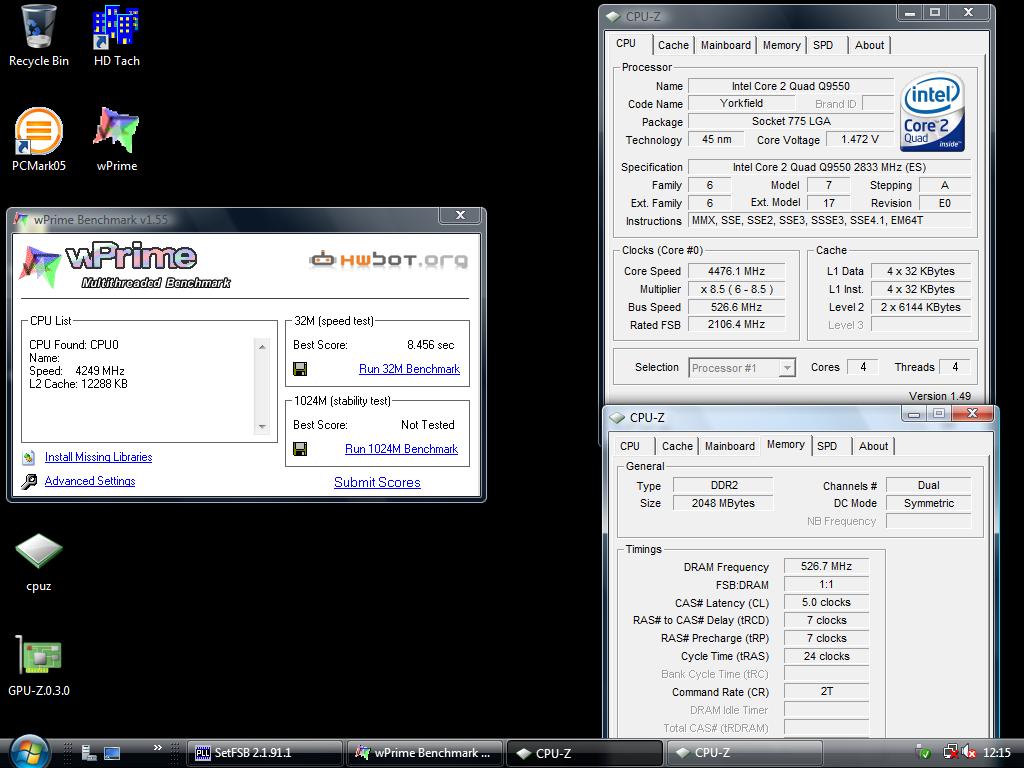Click the 32M Best Score 8.456 sec
This screenshot has height=768, width=1024.
[430, 345]
